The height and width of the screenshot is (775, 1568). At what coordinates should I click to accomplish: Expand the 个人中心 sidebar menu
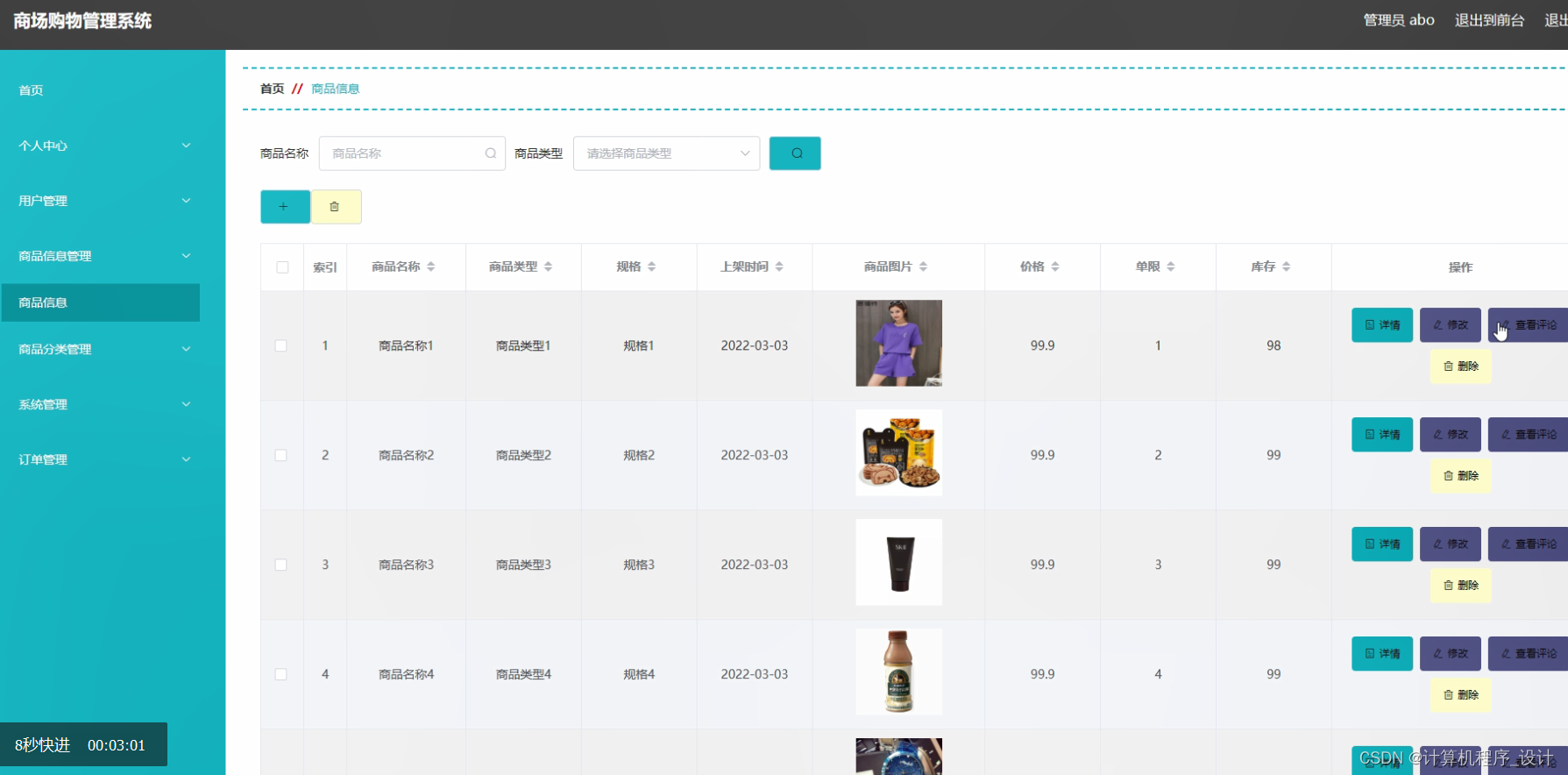pos(103,146)
